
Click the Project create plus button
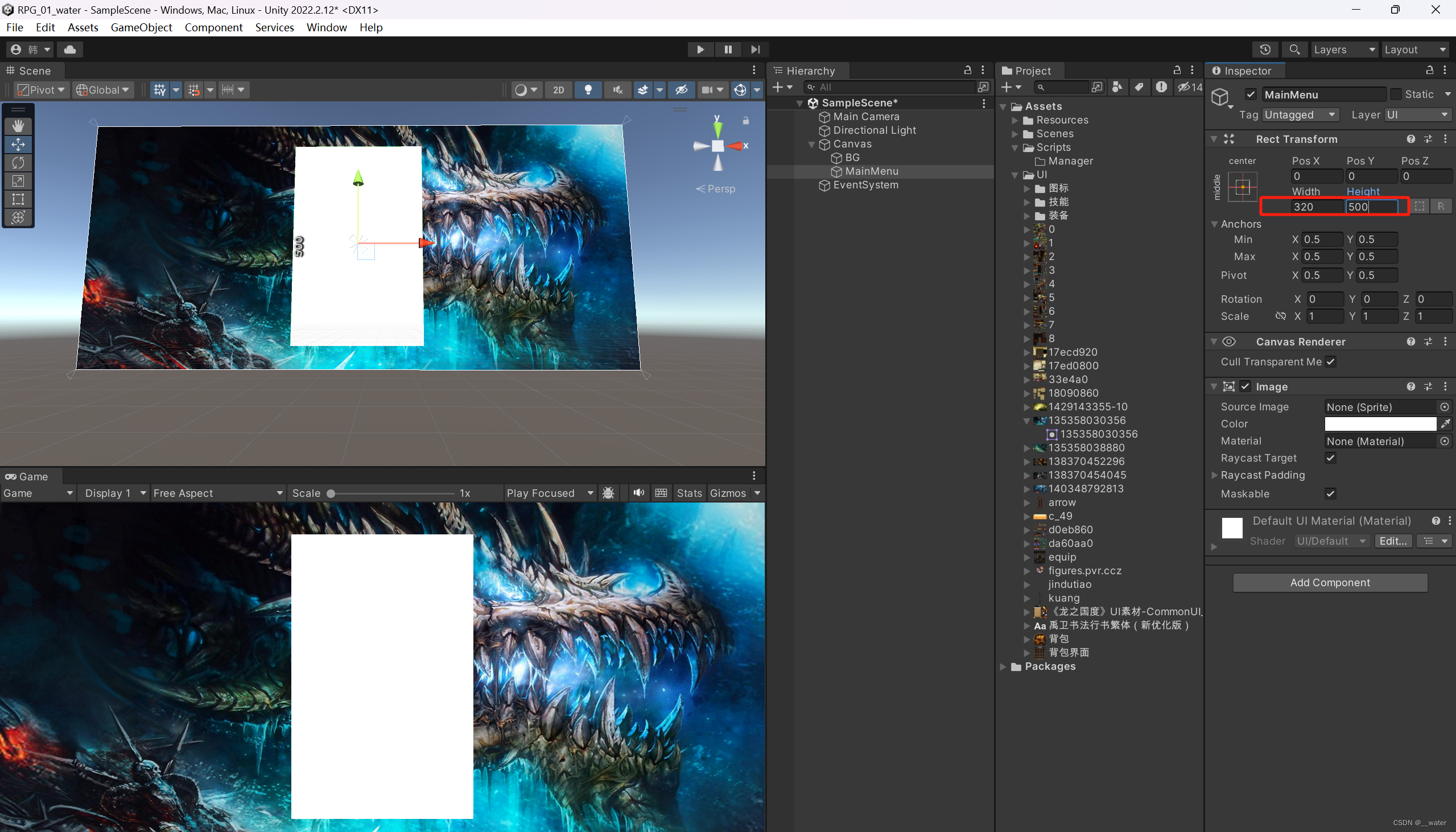[x=1012, y=87]
